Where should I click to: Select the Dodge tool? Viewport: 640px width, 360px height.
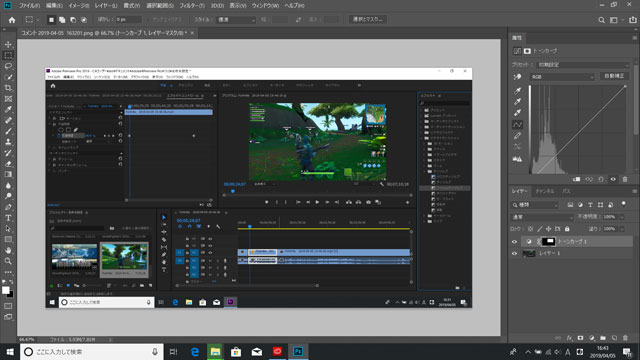pos(8,196)
